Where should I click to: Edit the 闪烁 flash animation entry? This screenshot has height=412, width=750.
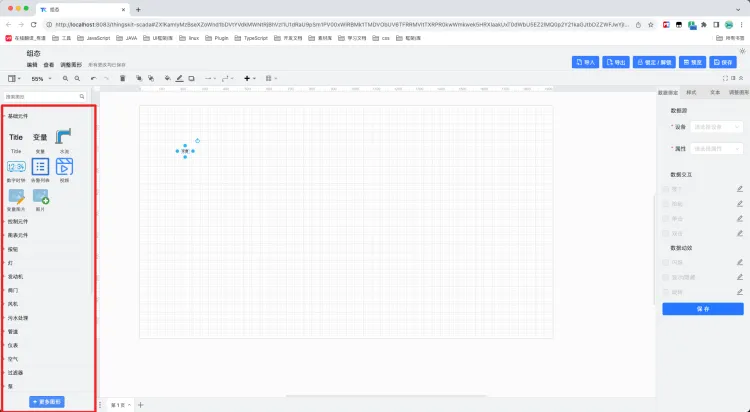[739, 263]
